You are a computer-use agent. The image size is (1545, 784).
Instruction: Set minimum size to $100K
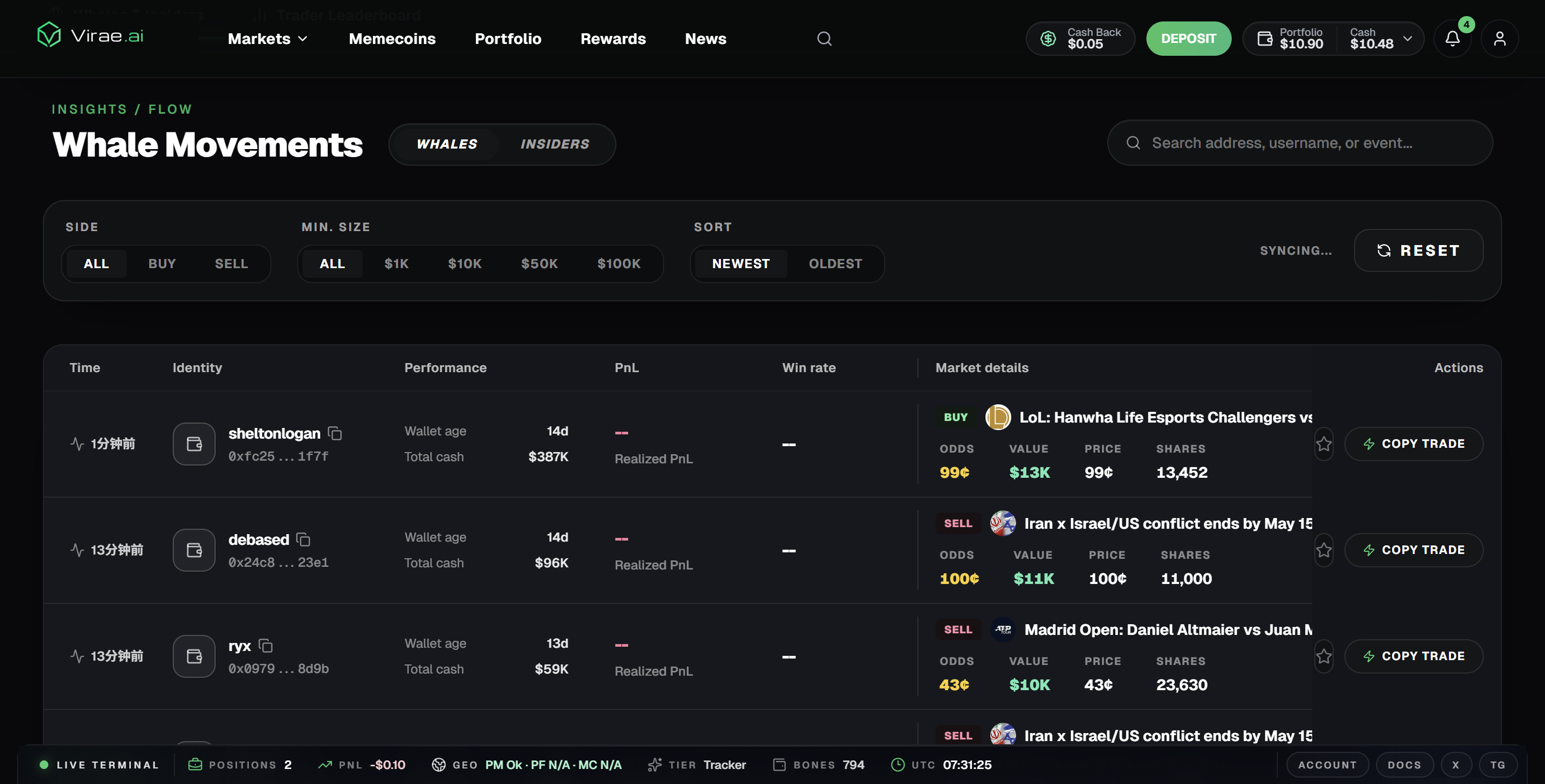coord(619,264)
